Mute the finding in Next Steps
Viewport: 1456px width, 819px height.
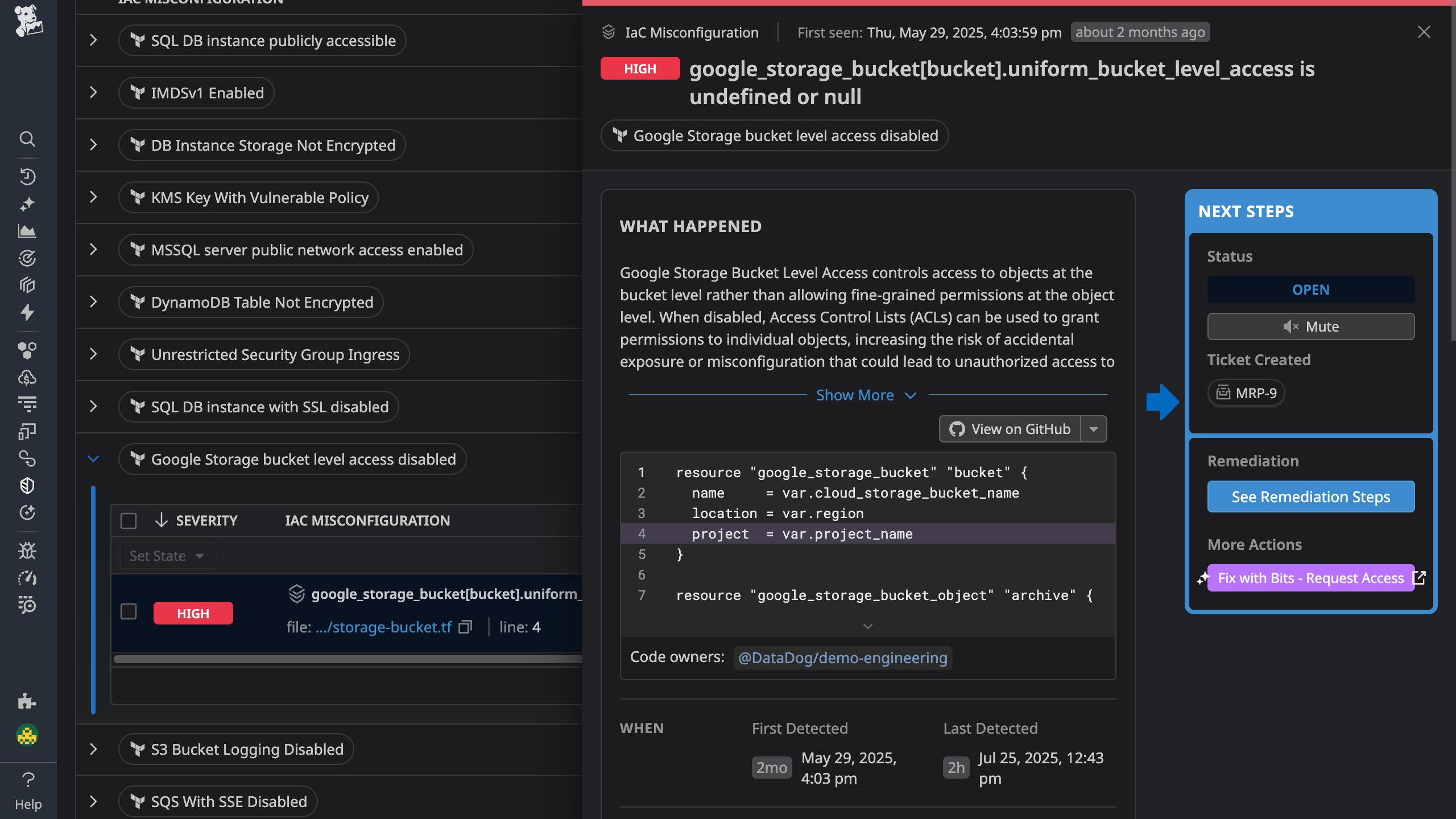click(1310, 326)
